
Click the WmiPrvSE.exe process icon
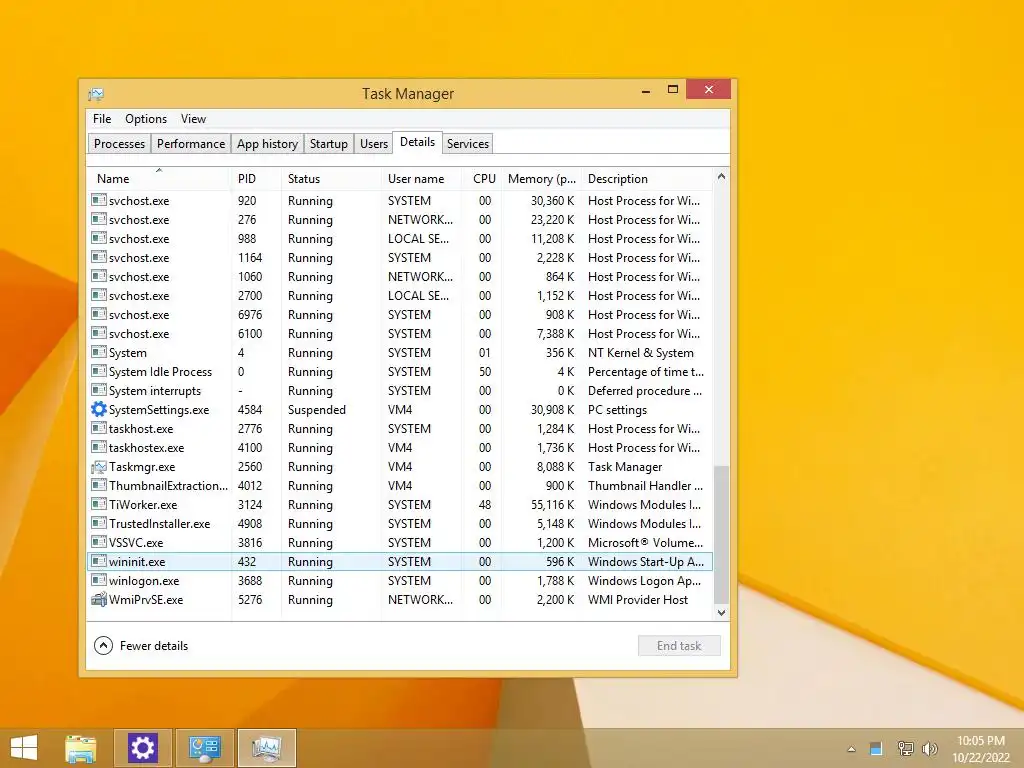click(99, 600)
